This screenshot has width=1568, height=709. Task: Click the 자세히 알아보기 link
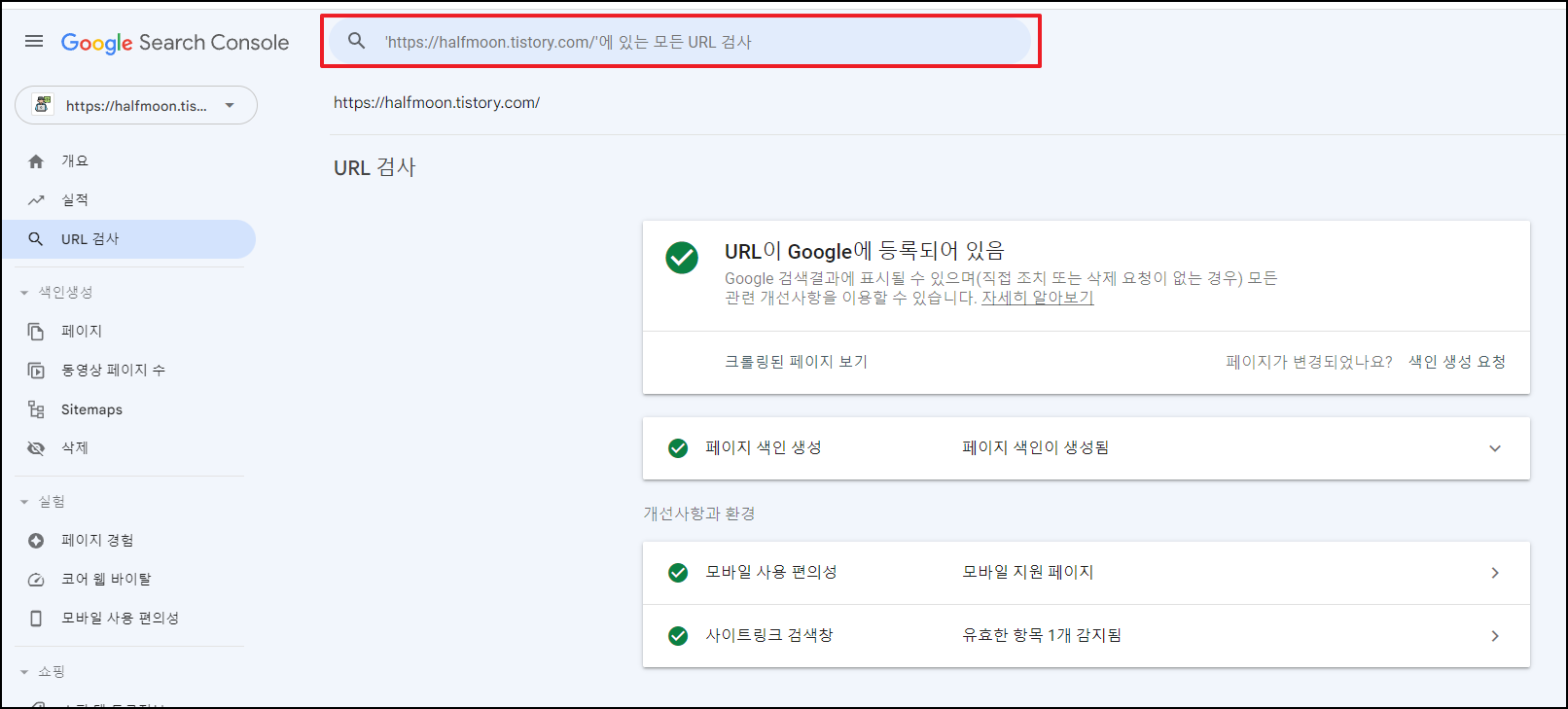click(x=1037, y=298)
